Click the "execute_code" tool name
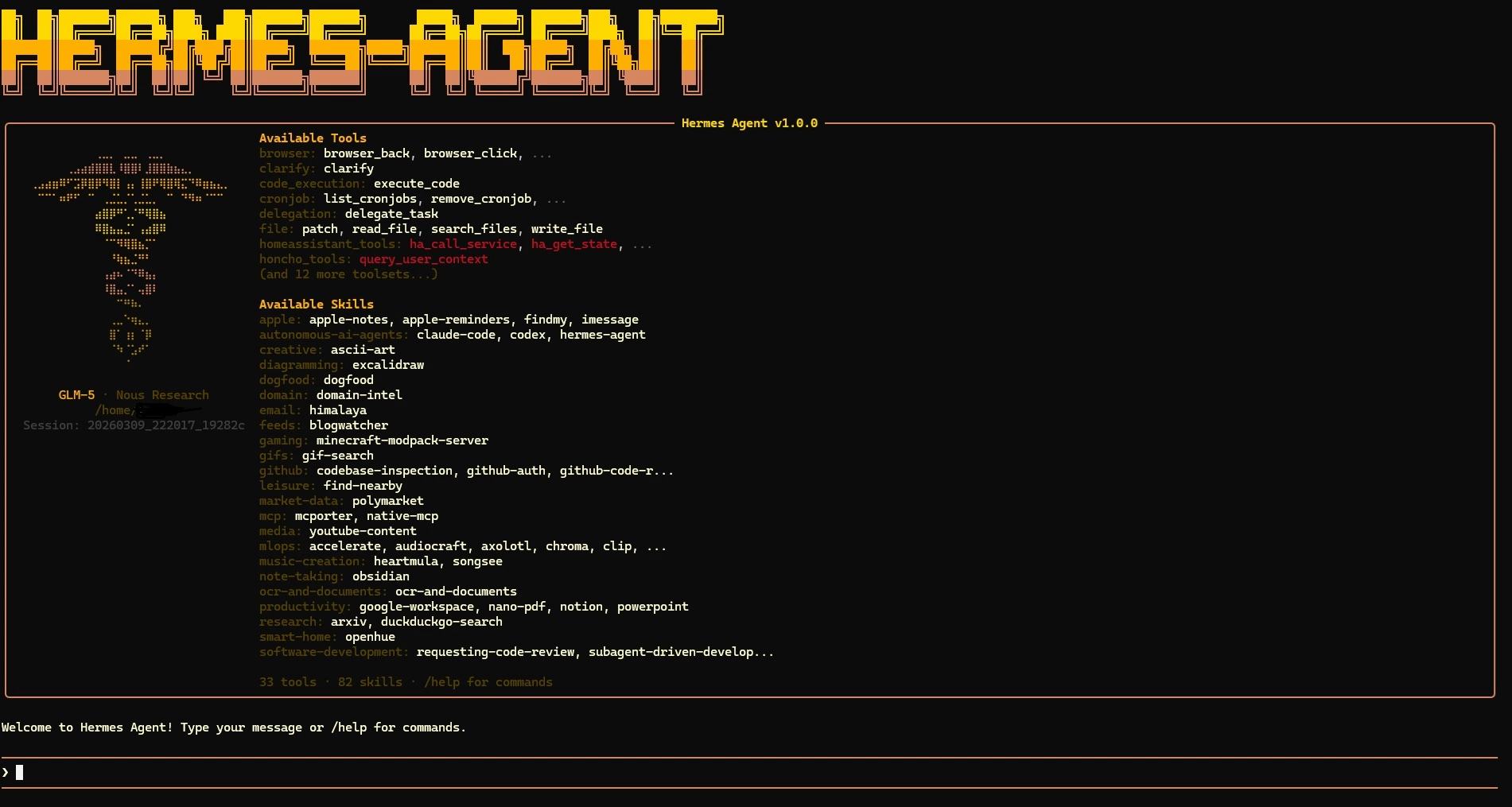The height and width of the screenshot is (807, 1512). 417,184
